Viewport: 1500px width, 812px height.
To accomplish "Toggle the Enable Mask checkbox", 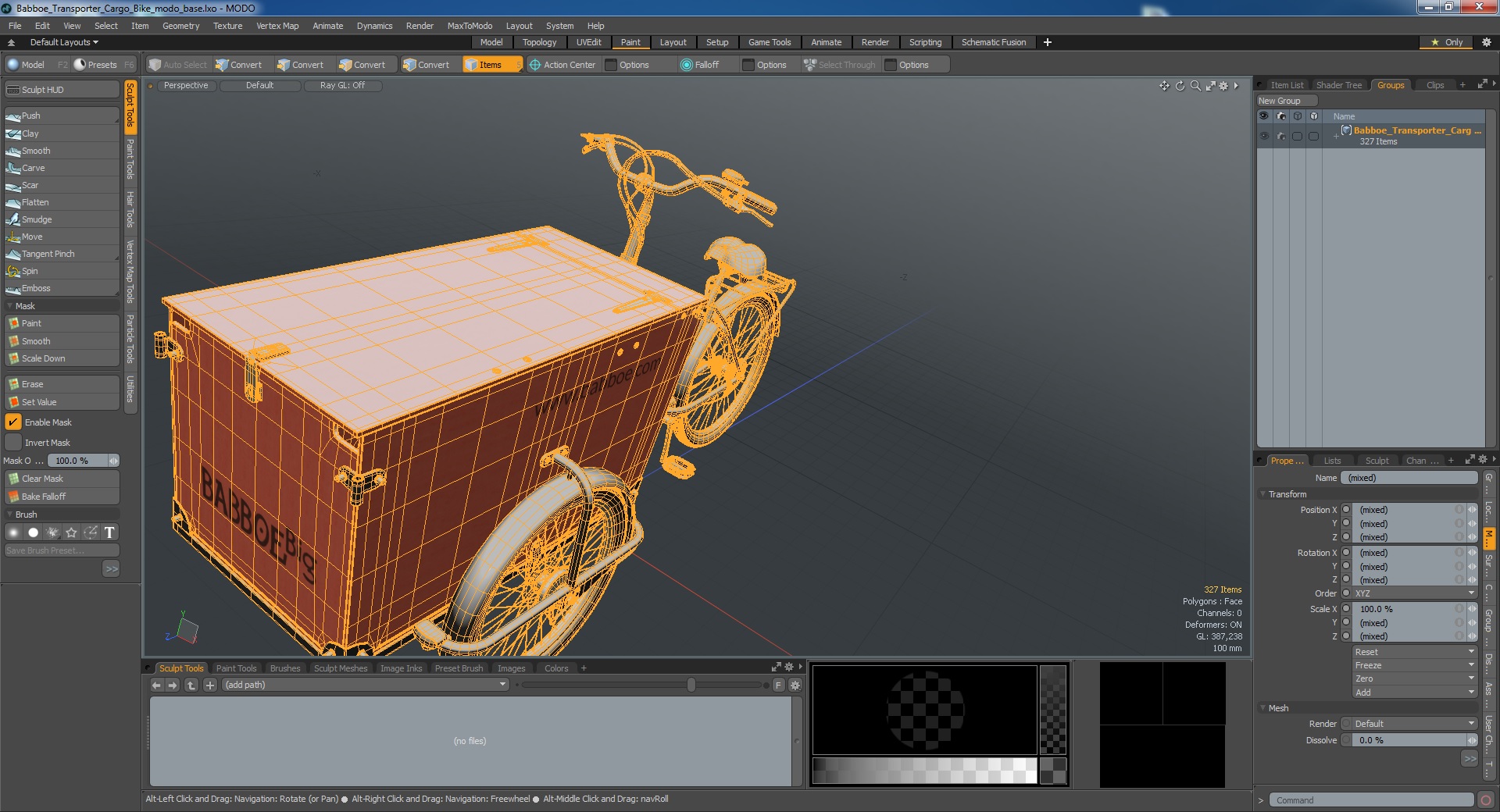I will click(13, 422).
